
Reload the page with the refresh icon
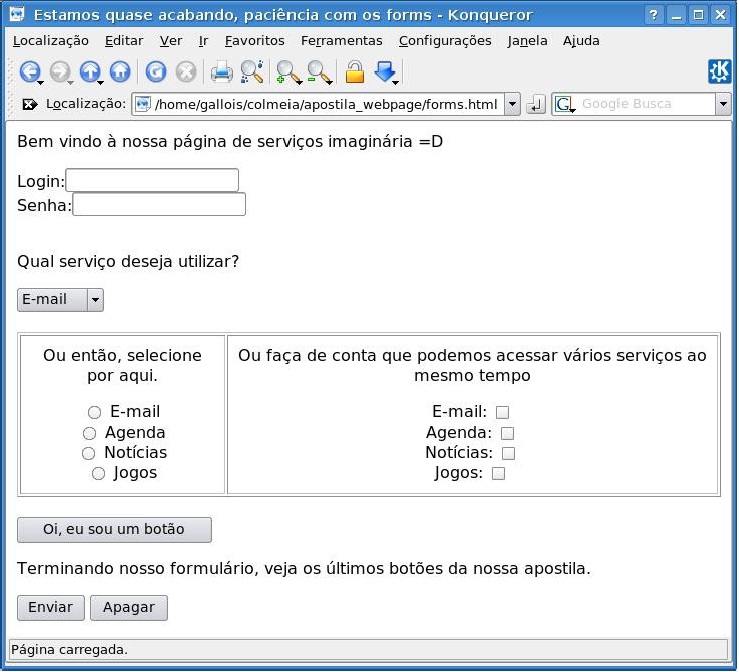pos(155,71)
